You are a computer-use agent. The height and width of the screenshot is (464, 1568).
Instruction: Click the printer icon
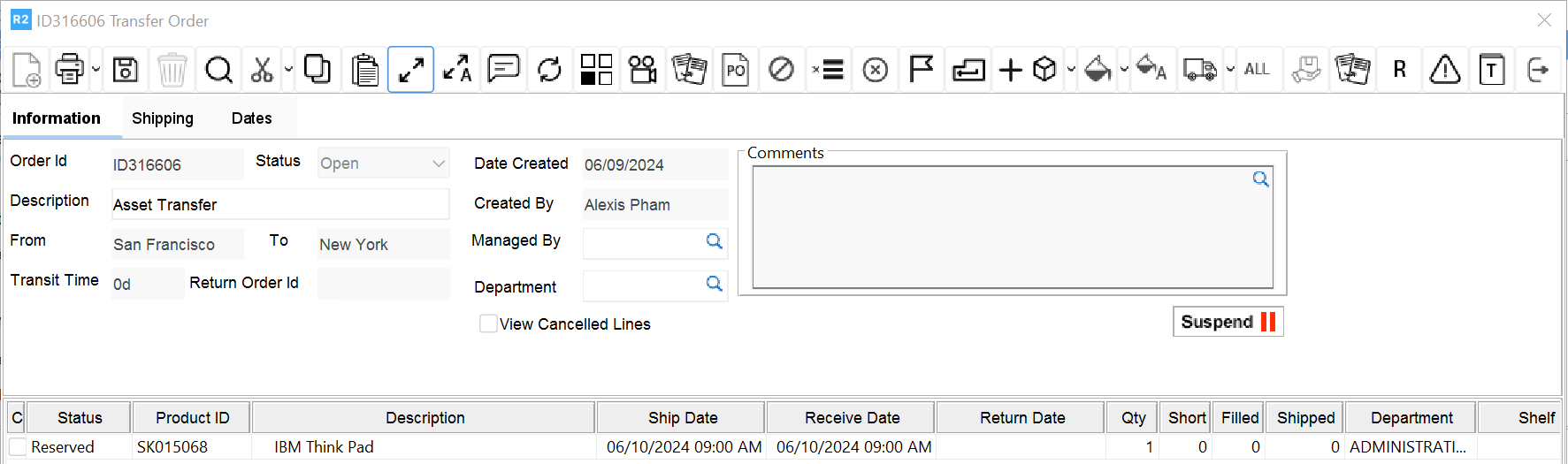pyautogui.click(x=69, y=69)
